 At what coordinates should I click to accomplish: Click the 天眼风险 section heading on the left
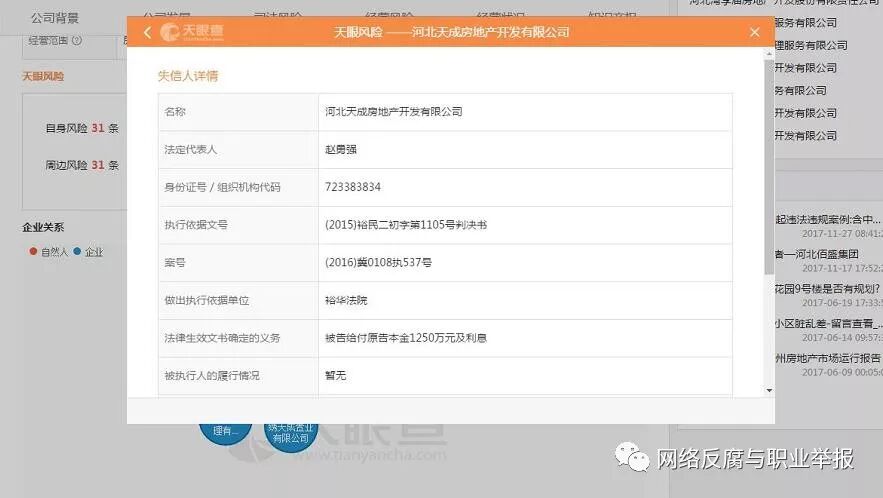(43, 76)
